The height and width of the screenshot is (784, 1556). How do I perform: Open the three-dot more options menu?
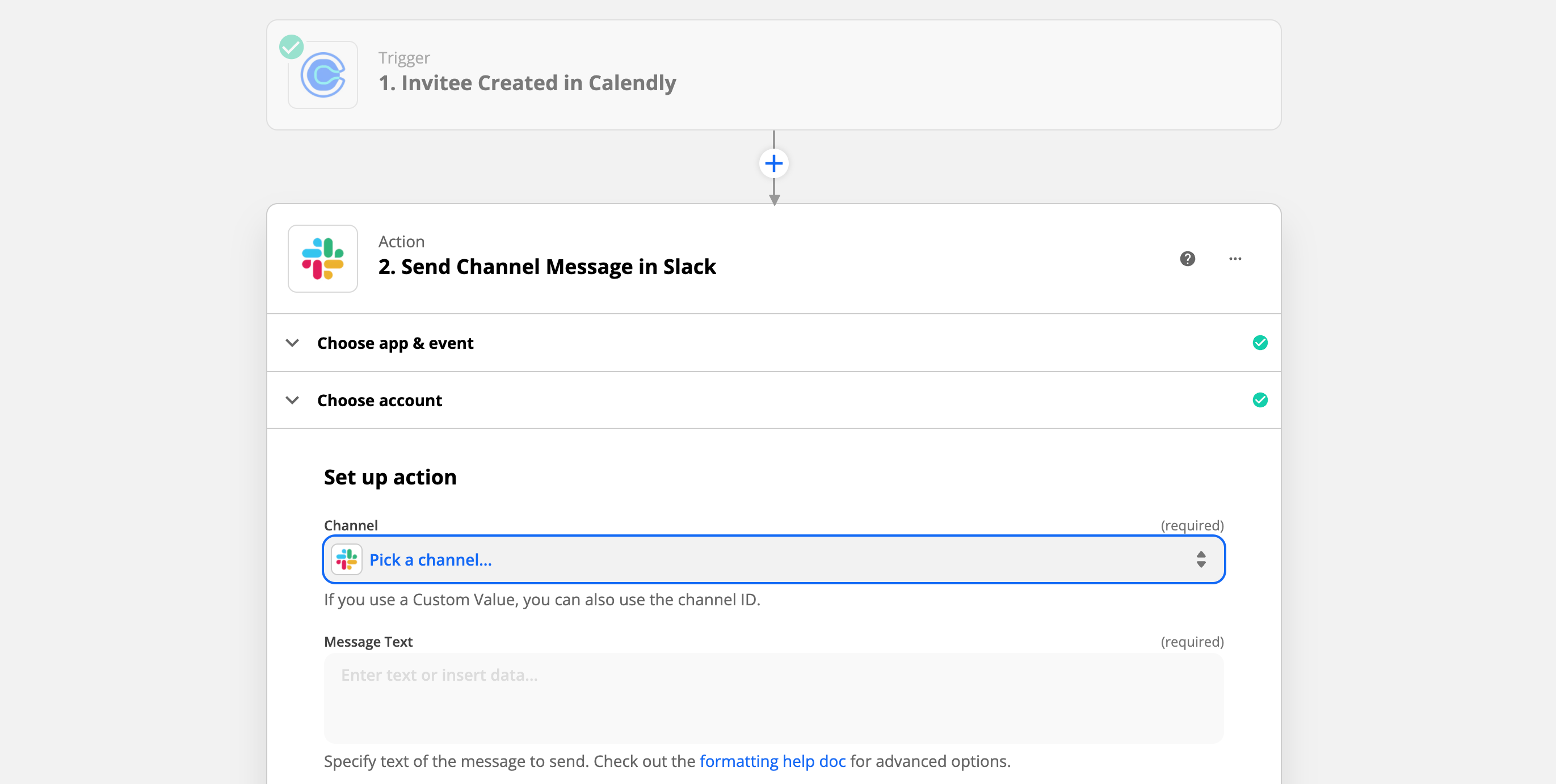[1235, 259]
